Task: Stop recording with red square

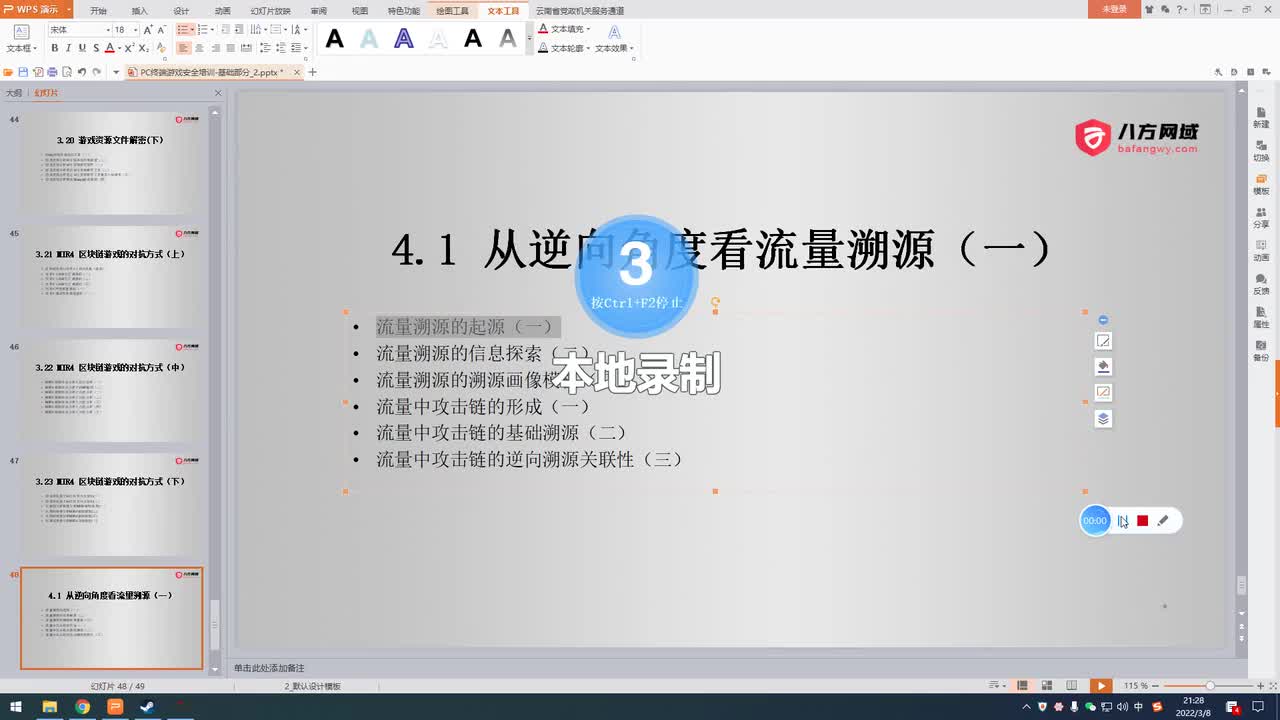Action: pyautogui.click(x=1143, y=521)
